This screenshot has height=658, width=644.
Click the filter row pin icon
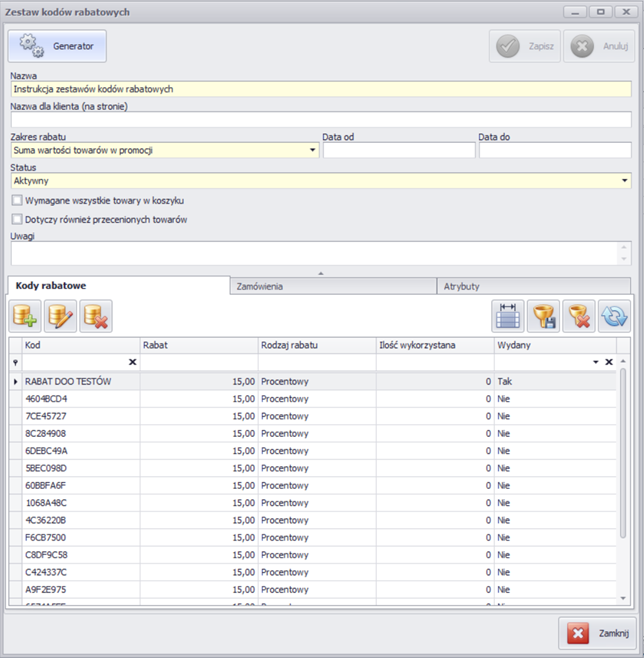pyautogui.click(x=16, y=363)
